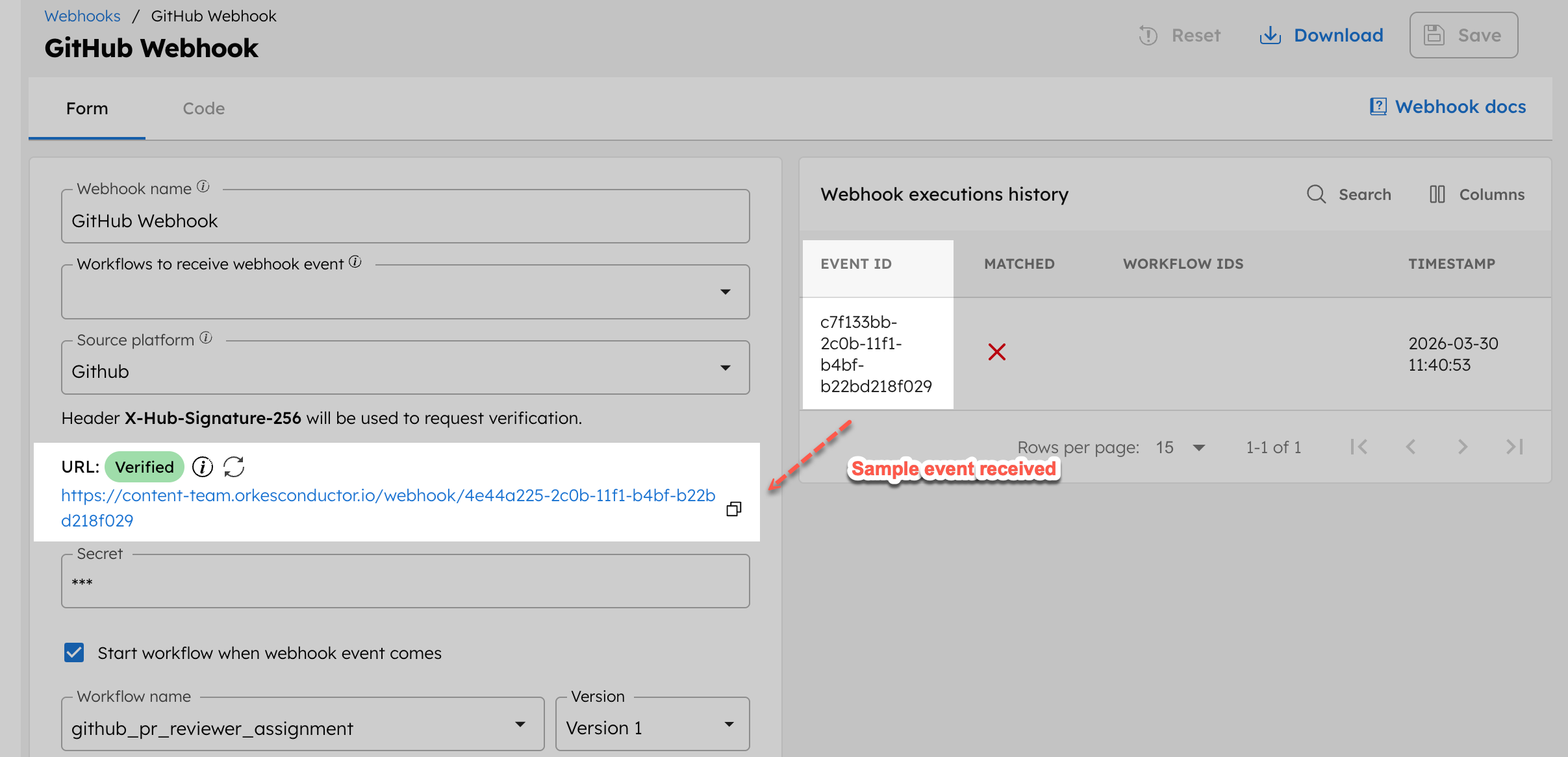Image resolution: width=1568 pixels, height=757 pixels.
Task: Switch to the Code tab
Action: click(204, 108)
